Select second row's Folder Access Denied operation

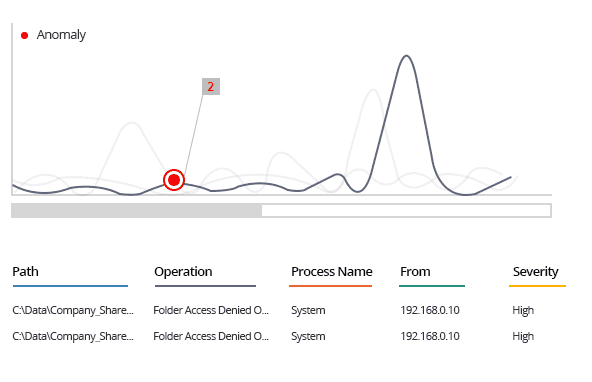click(x=211, y=336)
